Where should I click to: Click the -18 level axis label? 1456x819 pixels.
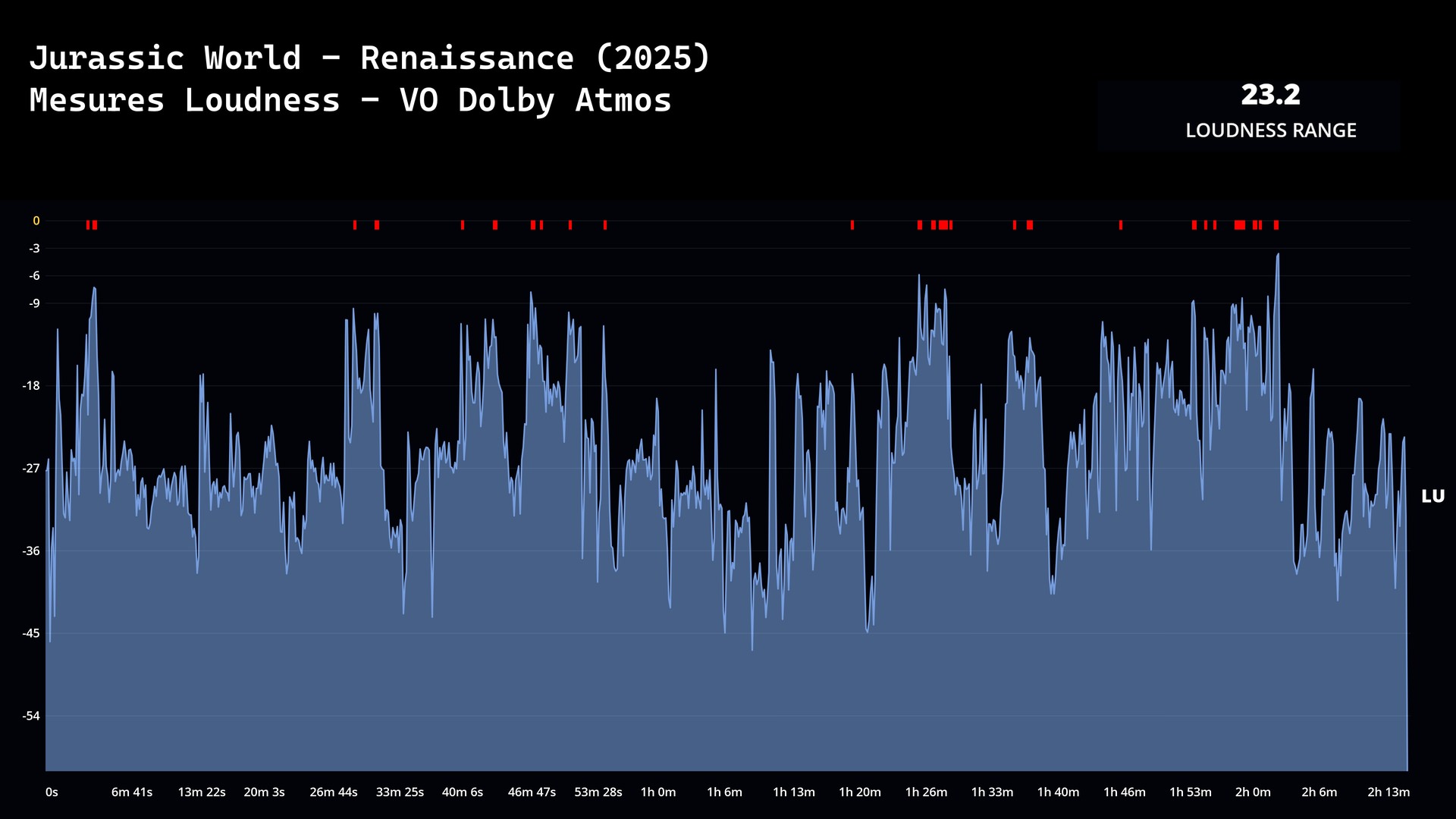coord(31,386)
